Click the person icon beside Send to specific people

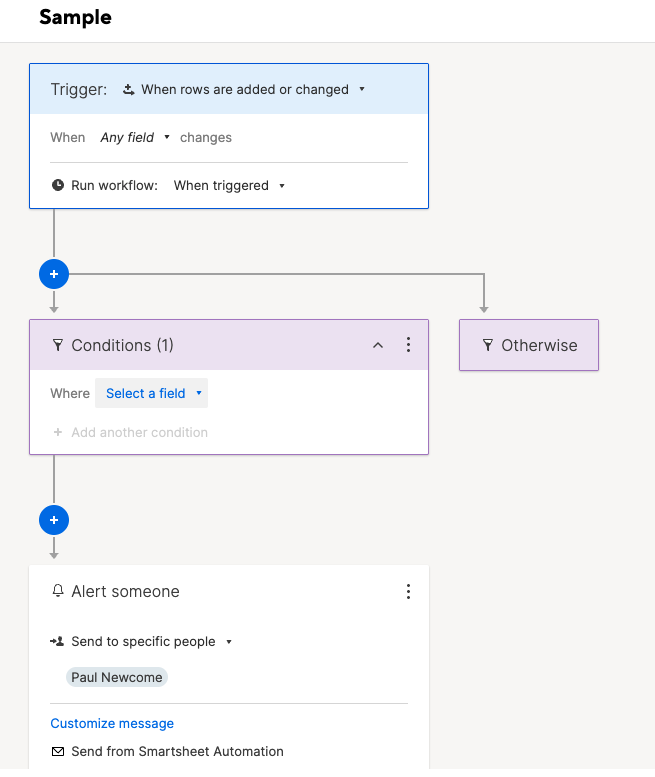tap(57, 642)
